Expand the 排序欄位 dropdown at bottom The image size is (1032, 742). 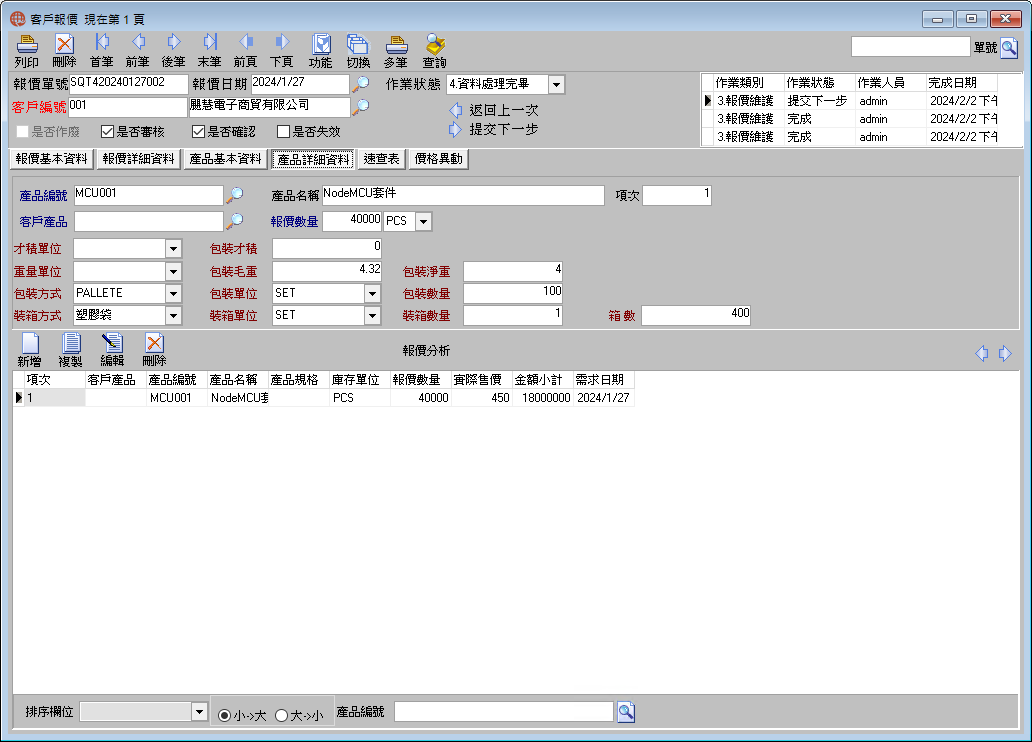199,711
